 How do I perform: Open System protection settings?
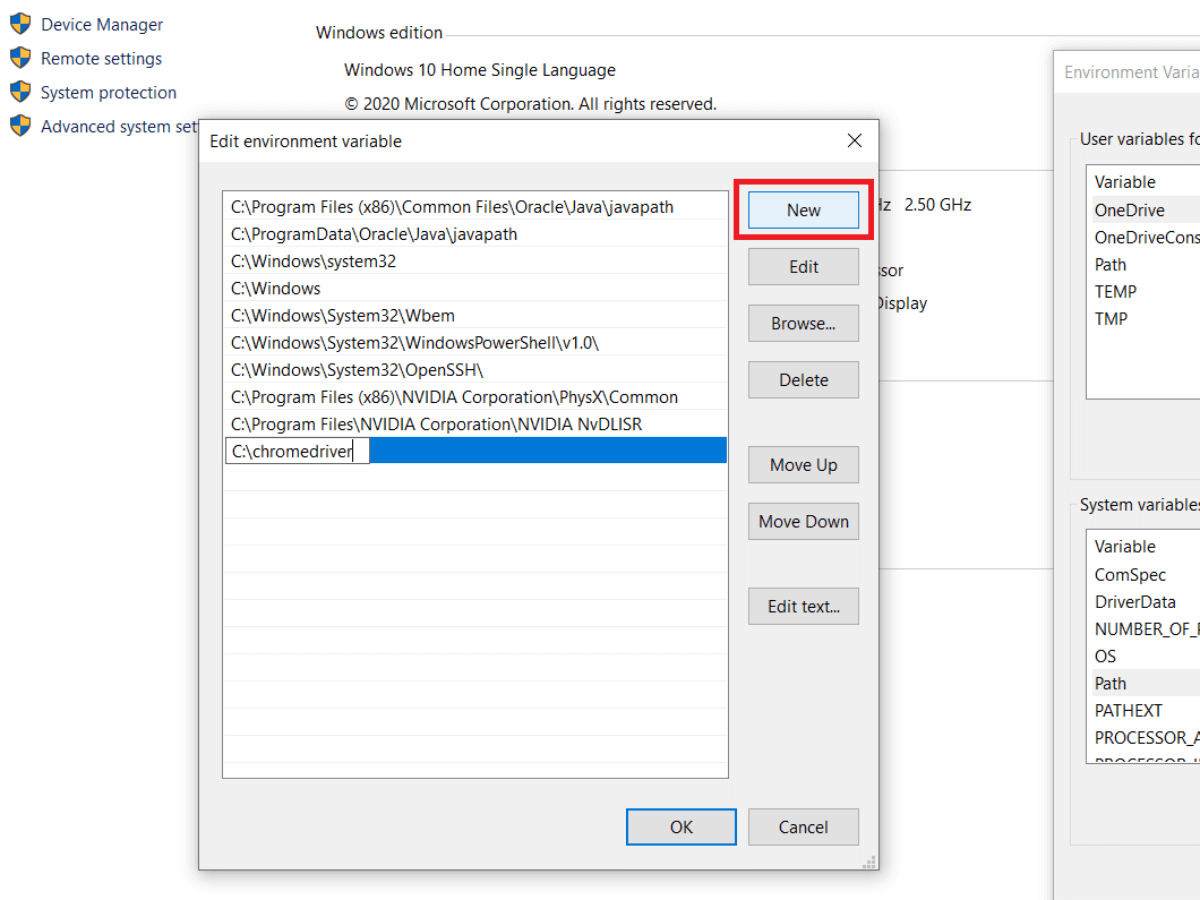pos(107,92)
